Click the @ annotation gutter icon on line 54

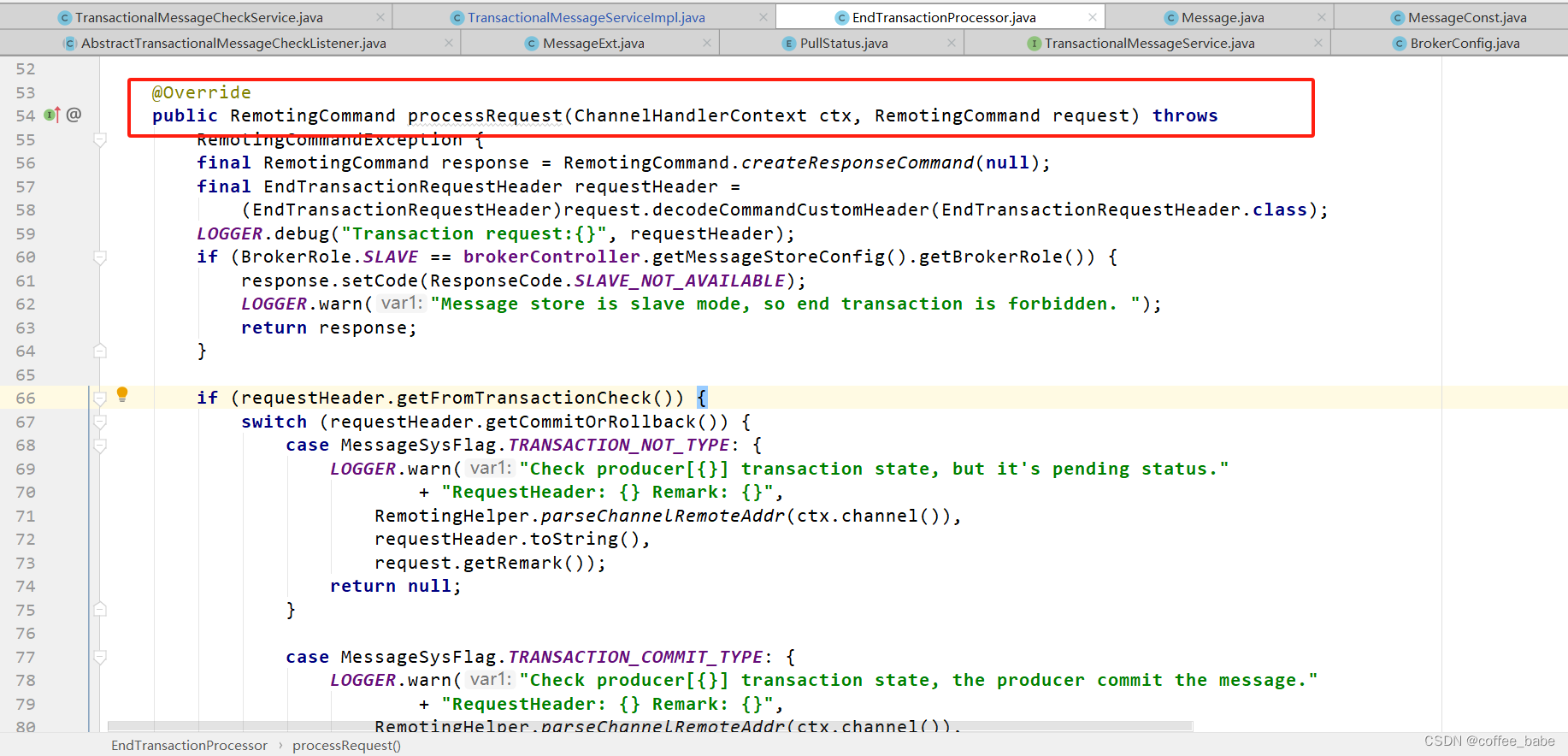pyautogui.click(x=74, y=115)
